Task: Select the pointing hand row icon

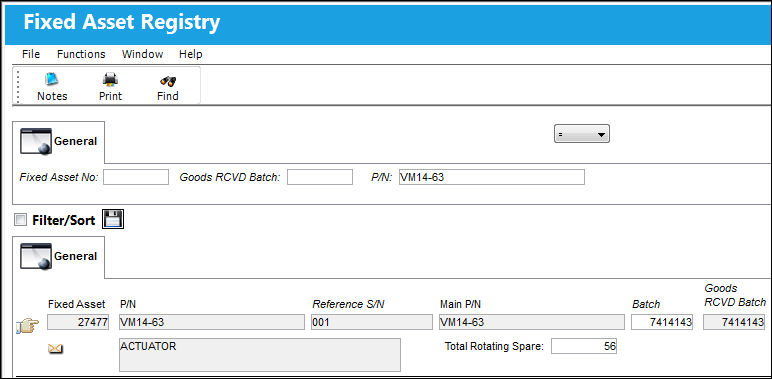Action: click(28, 325)
